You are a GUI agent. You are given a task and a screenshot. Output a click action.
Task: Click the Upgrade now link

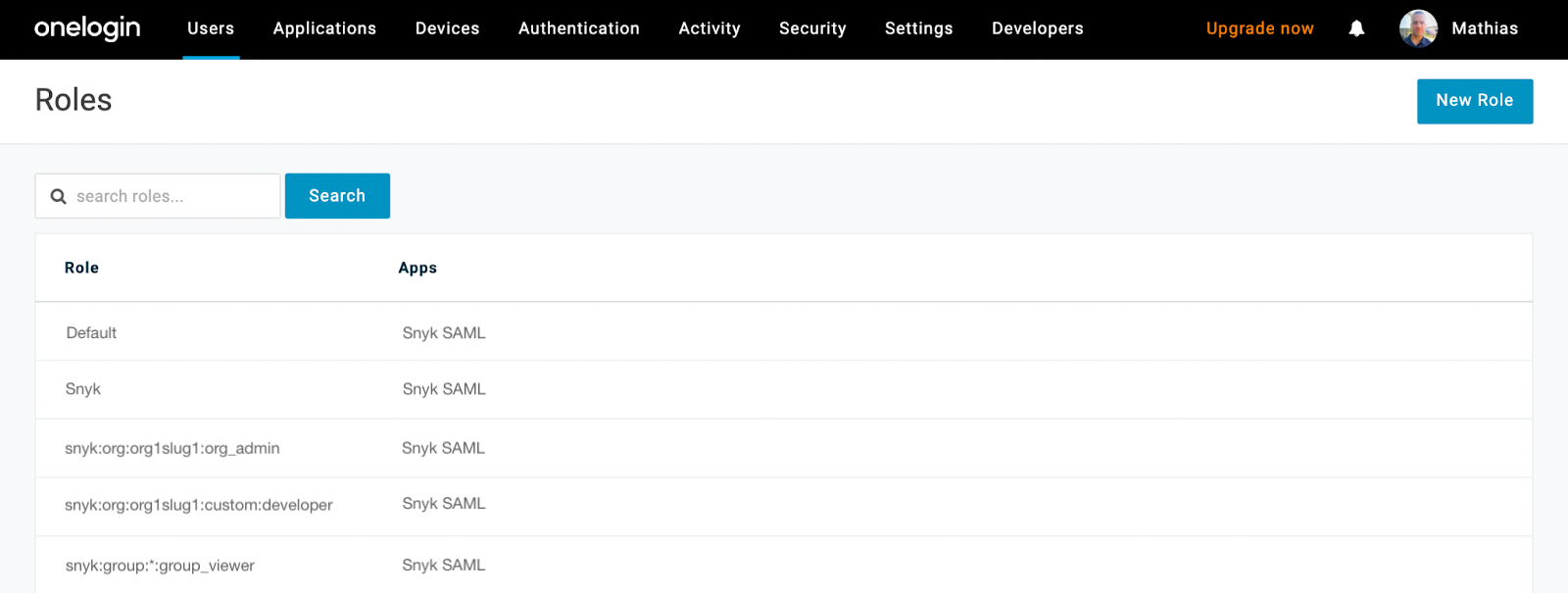click(x=1259, y=28)
